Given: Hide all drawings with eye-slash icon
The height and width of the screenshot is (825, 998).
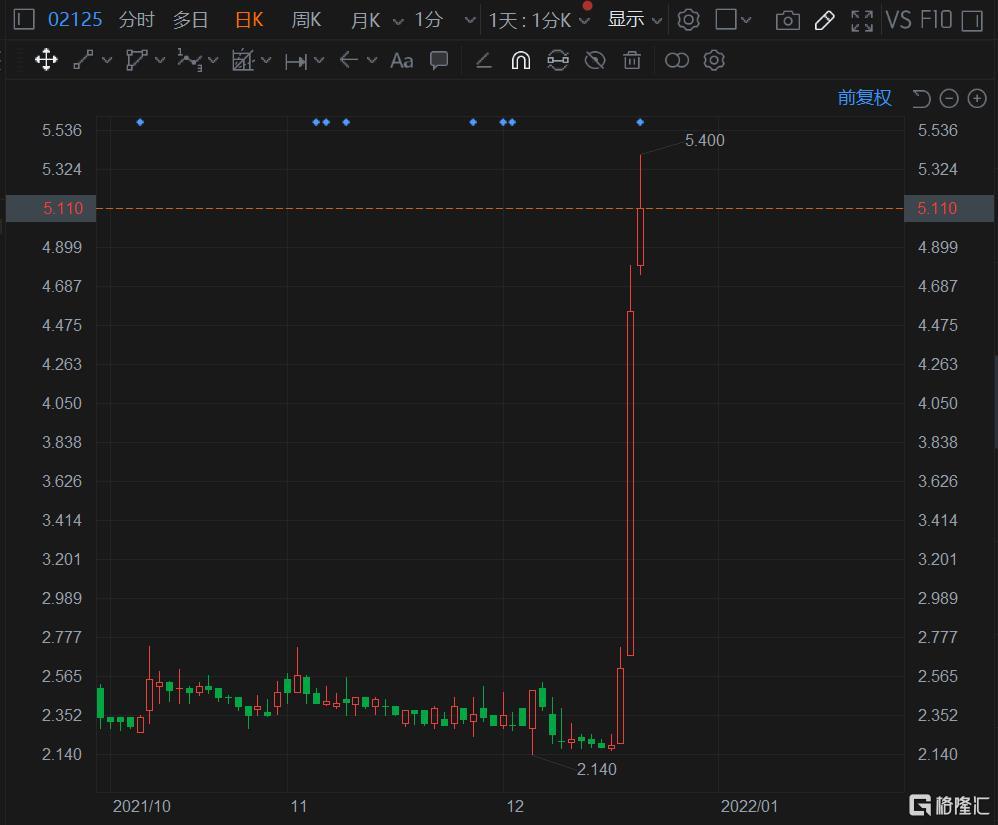Looking at the screenshot, I should point(595,60).
